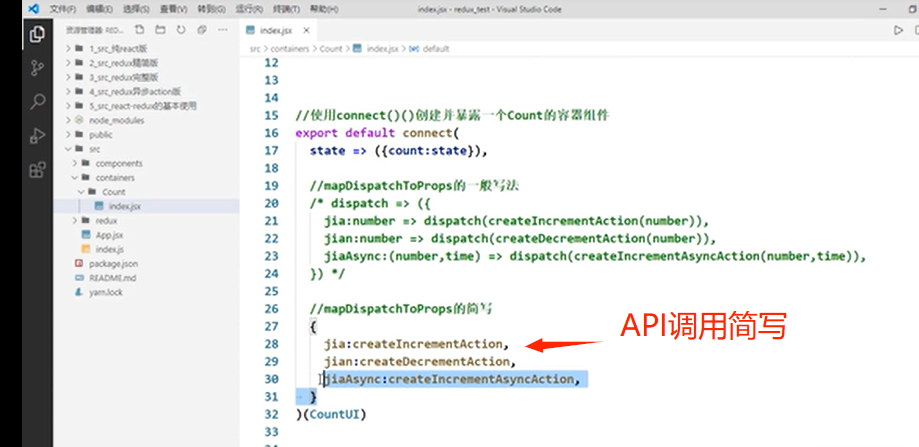919x447 pixels.
Task: Open the Explorer view in activity bar
Action: click(x=37, y=35)
